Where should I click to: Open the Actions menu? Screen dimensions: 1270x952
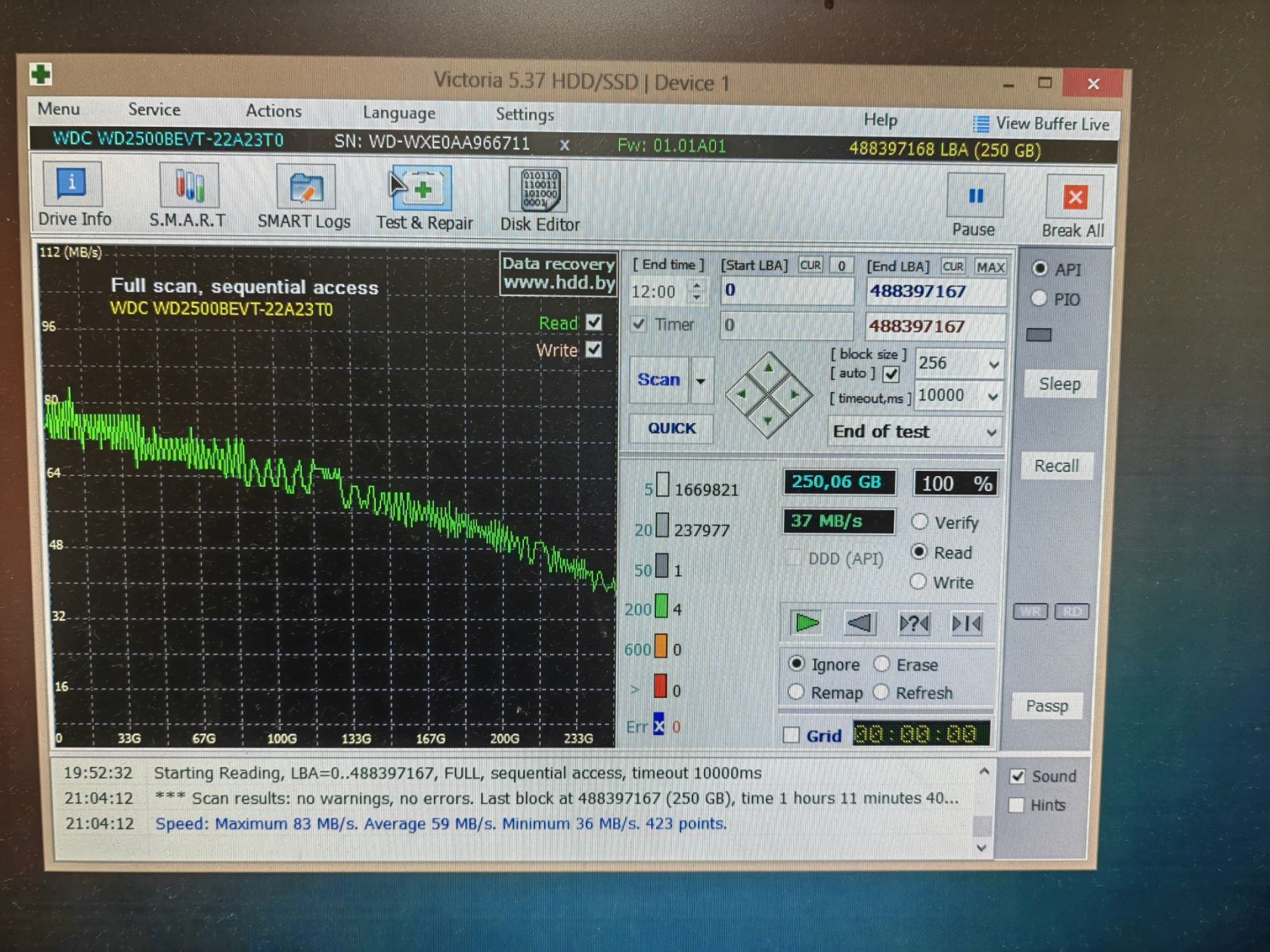click(274, 111)
